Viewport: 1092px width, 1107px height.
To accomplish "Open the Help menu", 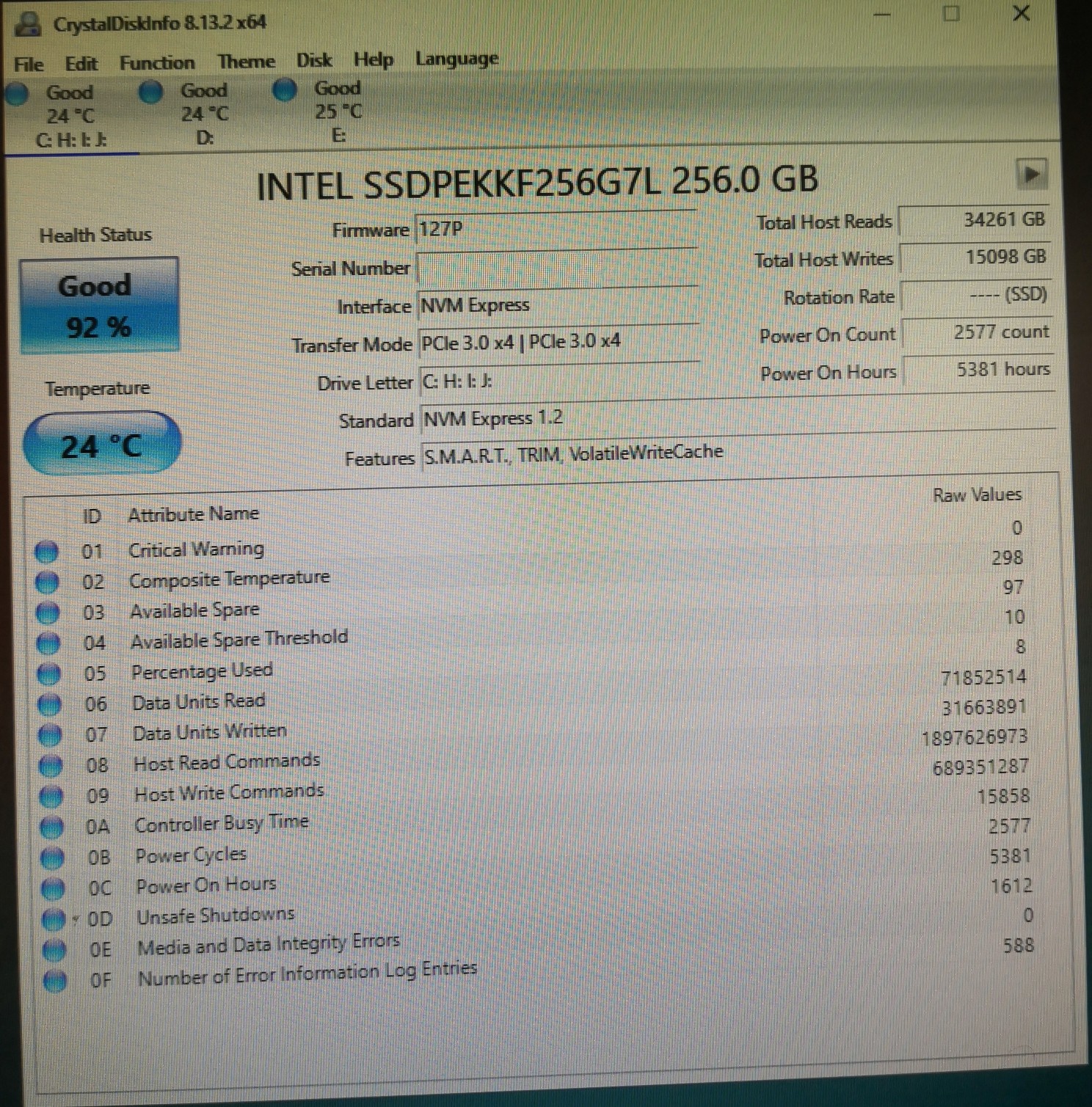I will point(374,59).
